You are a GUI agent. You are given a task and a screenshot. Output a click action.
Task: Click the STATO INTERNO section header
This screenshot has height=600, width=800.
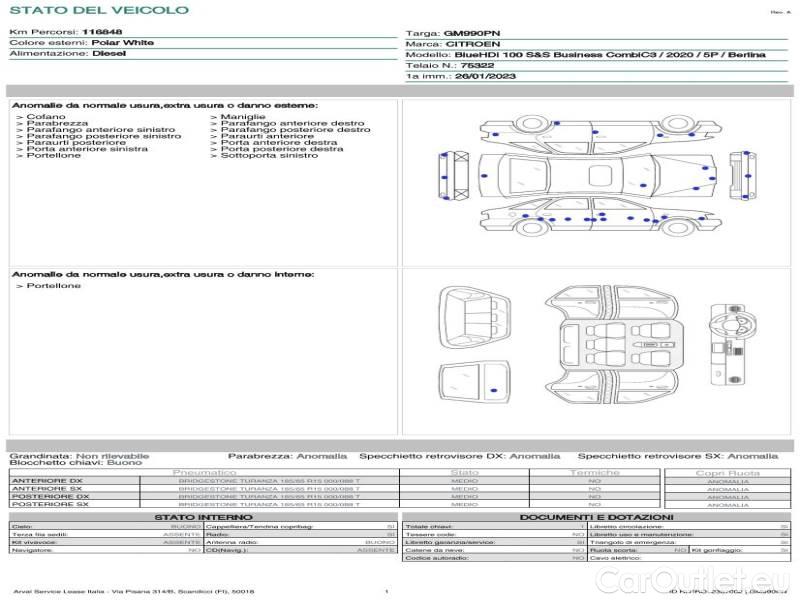[x=203, y=517]
